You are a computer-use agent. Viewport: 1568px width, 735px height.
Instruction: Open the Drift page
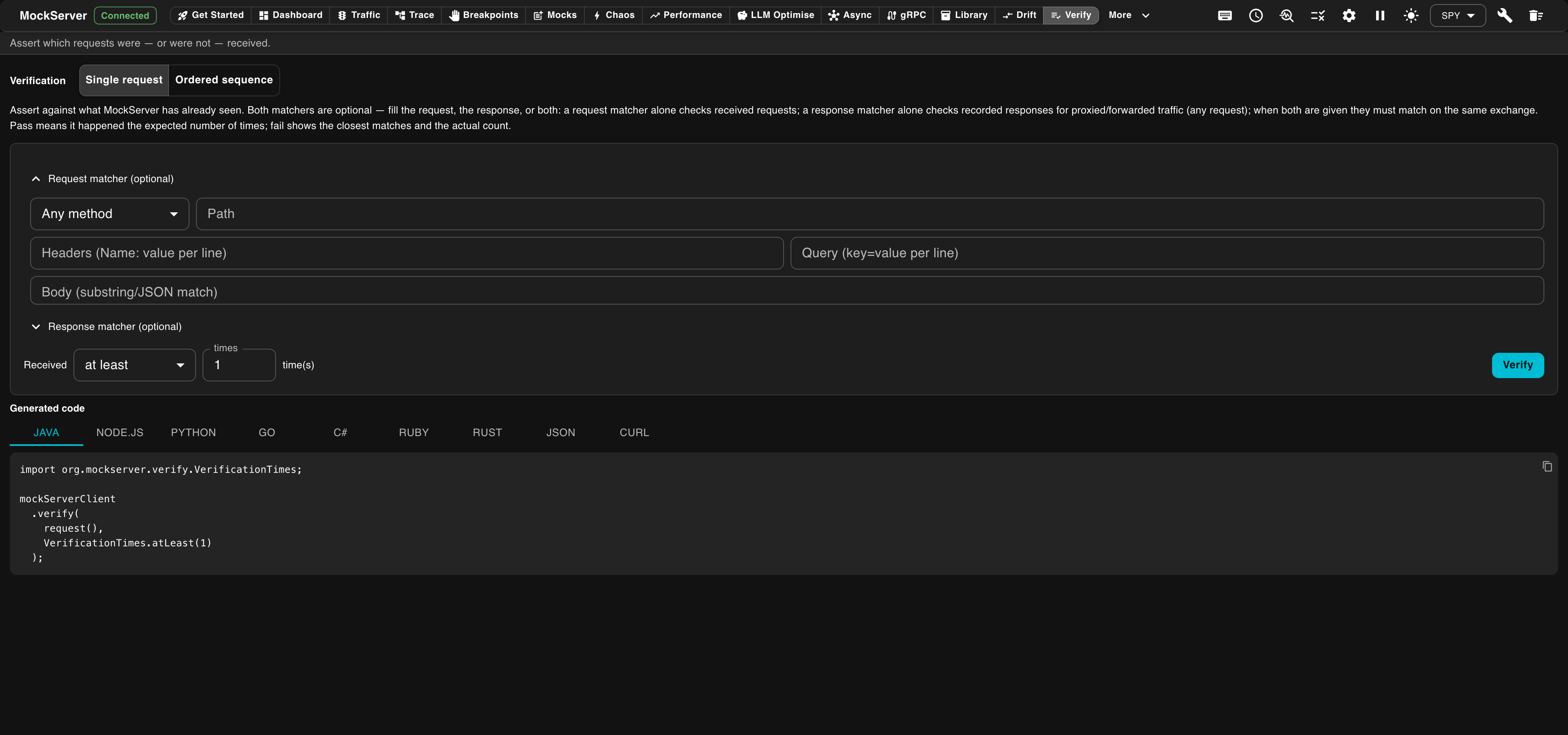pyautogui.click(x=1020, y=15)
